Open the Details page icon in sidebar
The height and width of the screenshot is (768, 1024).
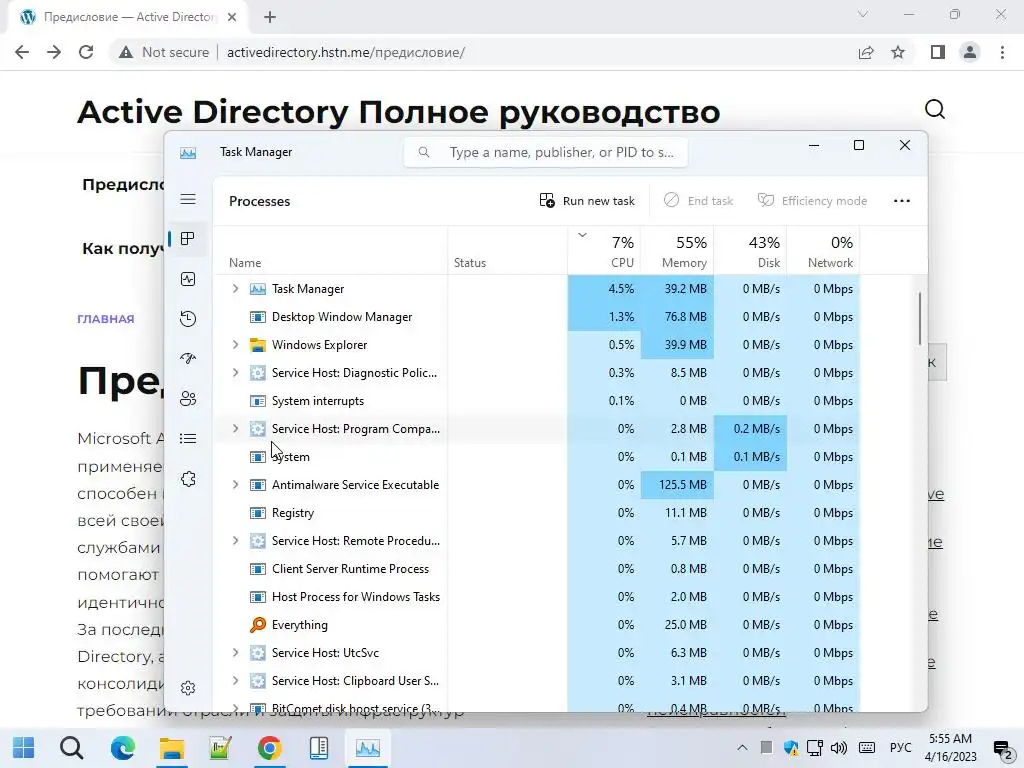tap(188, 438)
